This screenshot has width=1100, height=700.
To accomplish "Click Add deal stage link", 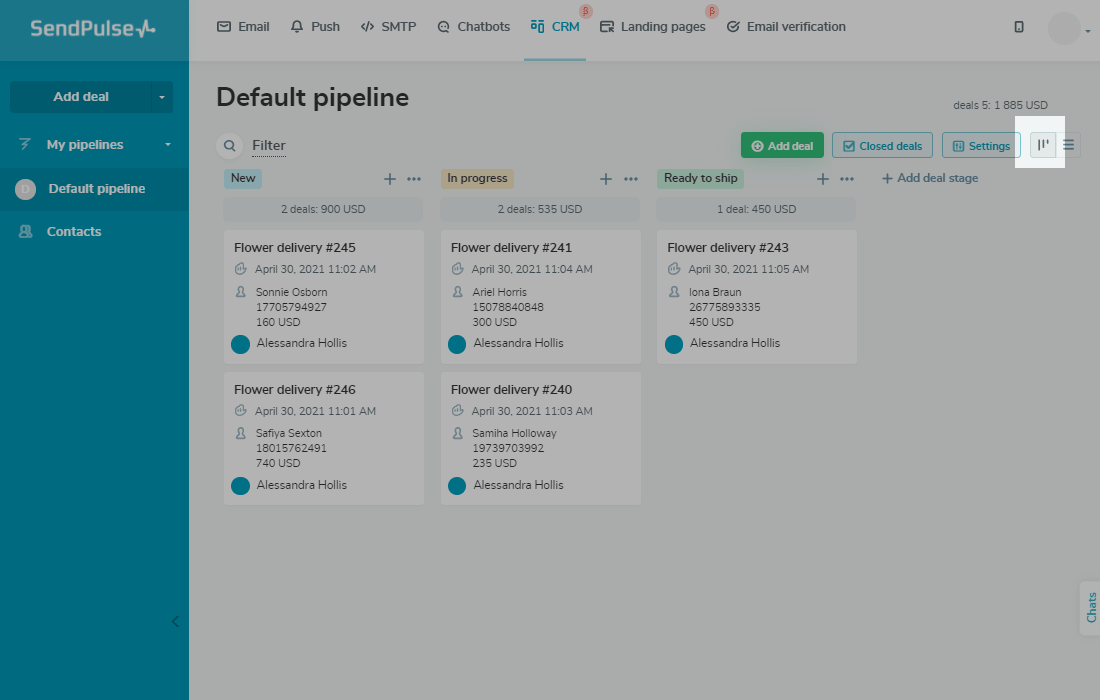I will [930, 178].
